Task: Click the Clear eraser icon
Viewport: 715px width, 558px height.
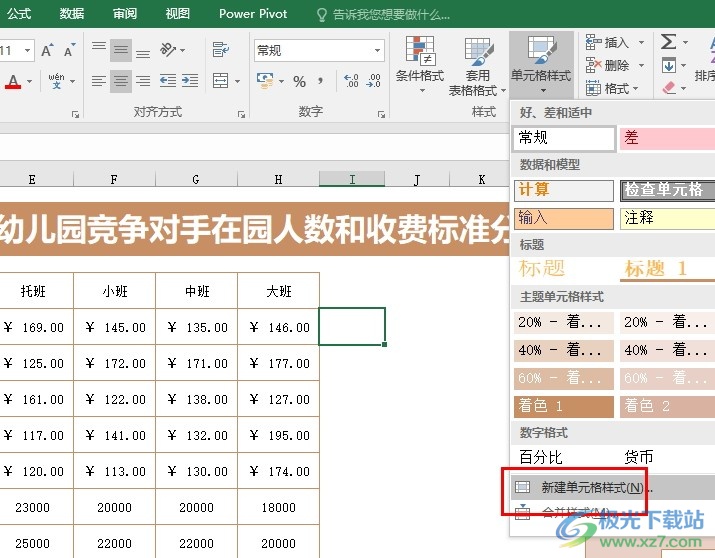Action: [x=668, y=87]
